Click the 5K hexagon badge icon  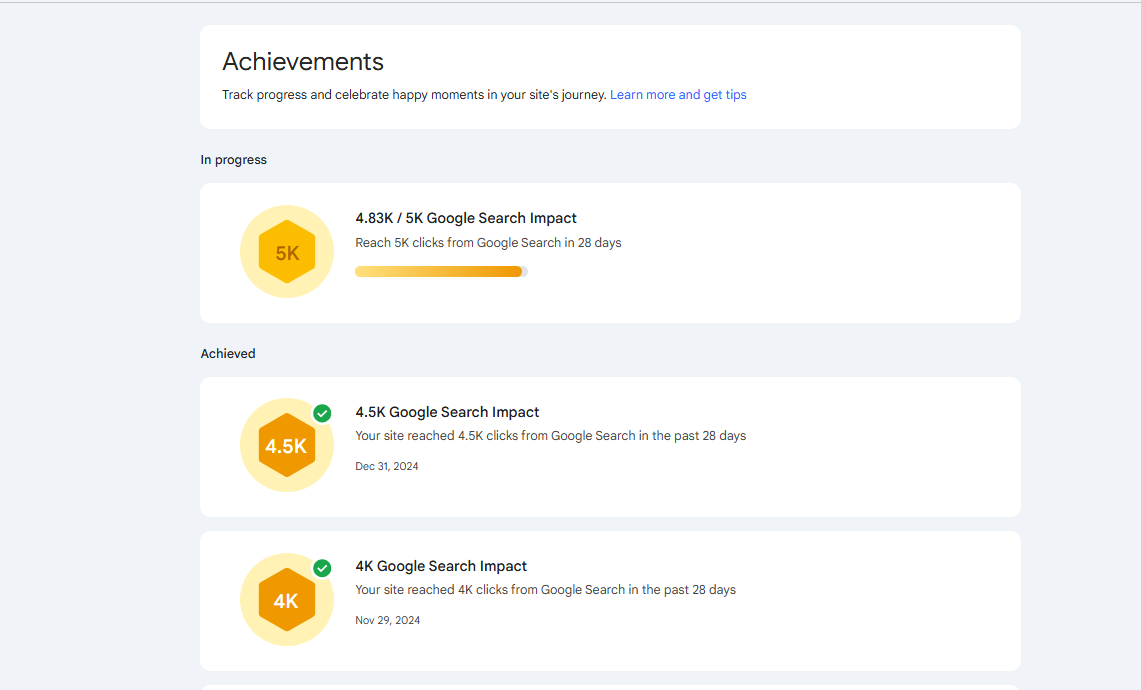pos(287,252)
